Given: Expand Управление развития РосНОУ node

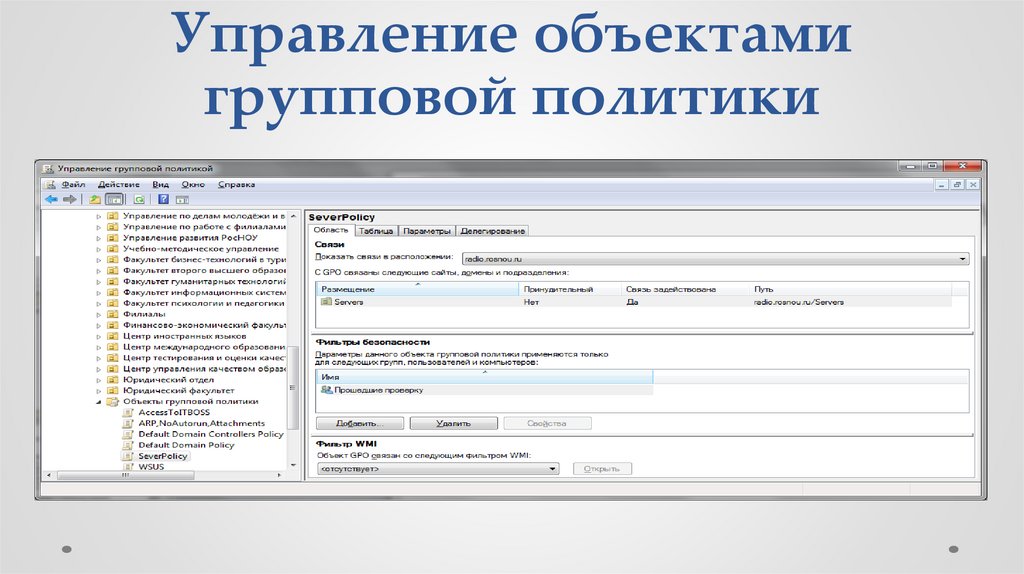Looking at the screenshot, I should click(99, 238).
